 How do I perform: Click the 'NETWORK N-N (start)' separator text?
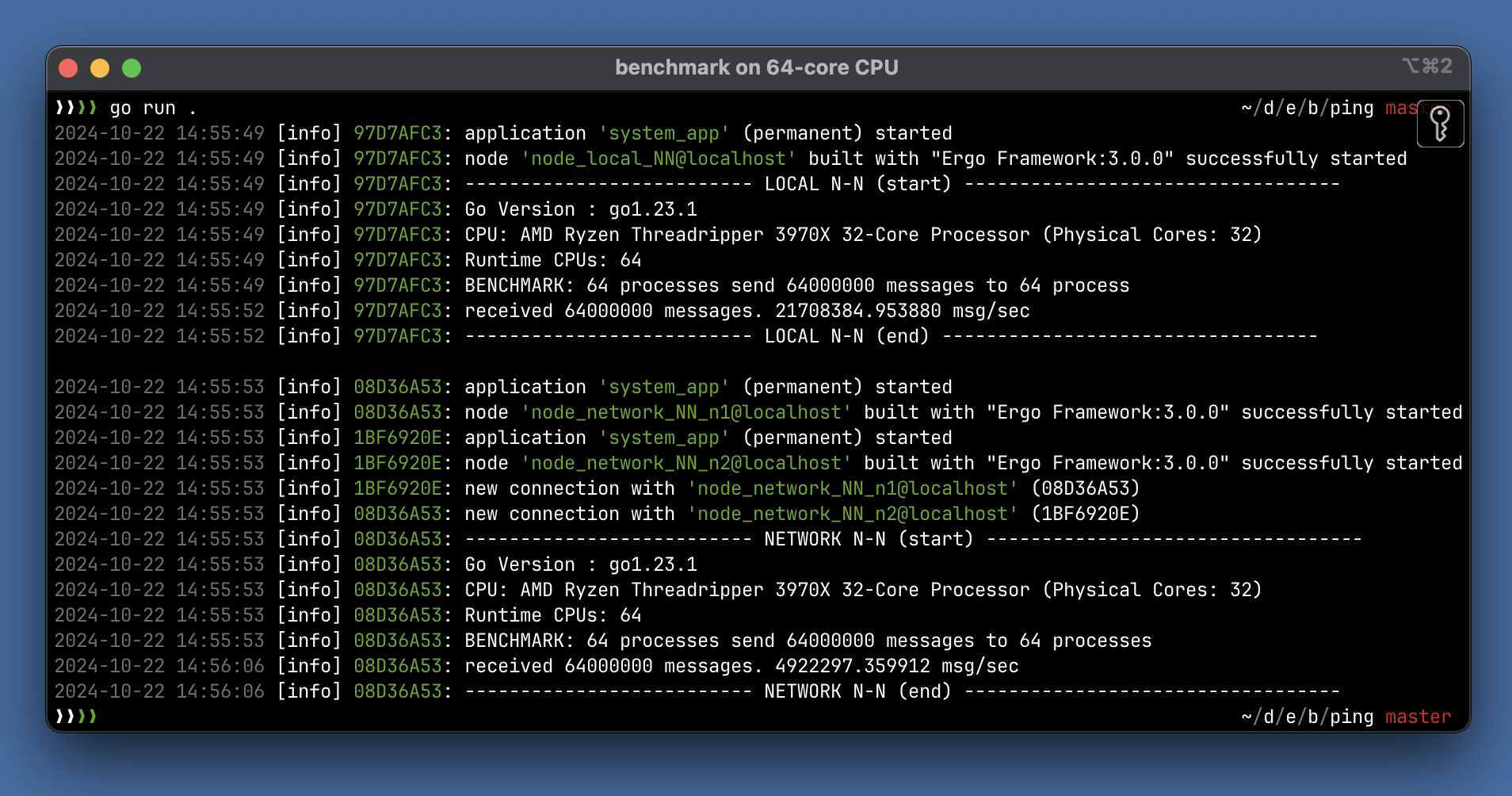coord(868,539)
